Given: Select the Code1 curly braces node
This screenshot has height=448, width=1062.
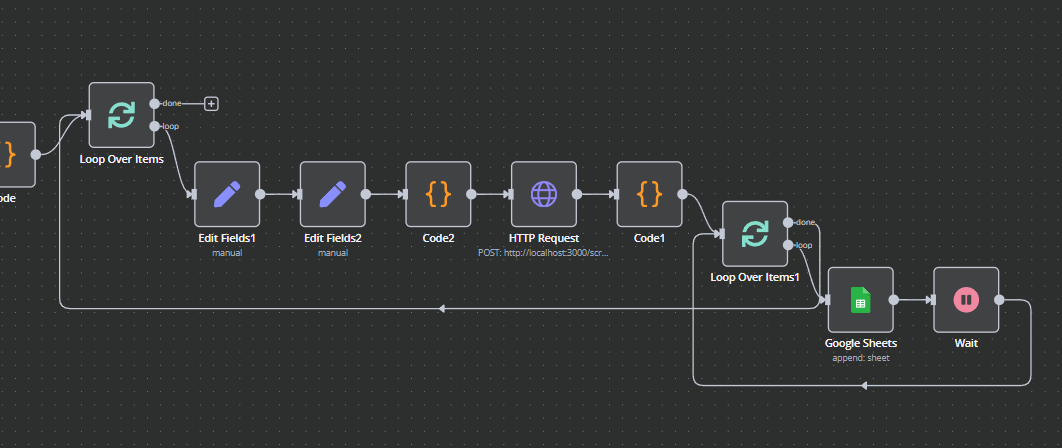Looking at the screenshot, I should pos(650,194).
